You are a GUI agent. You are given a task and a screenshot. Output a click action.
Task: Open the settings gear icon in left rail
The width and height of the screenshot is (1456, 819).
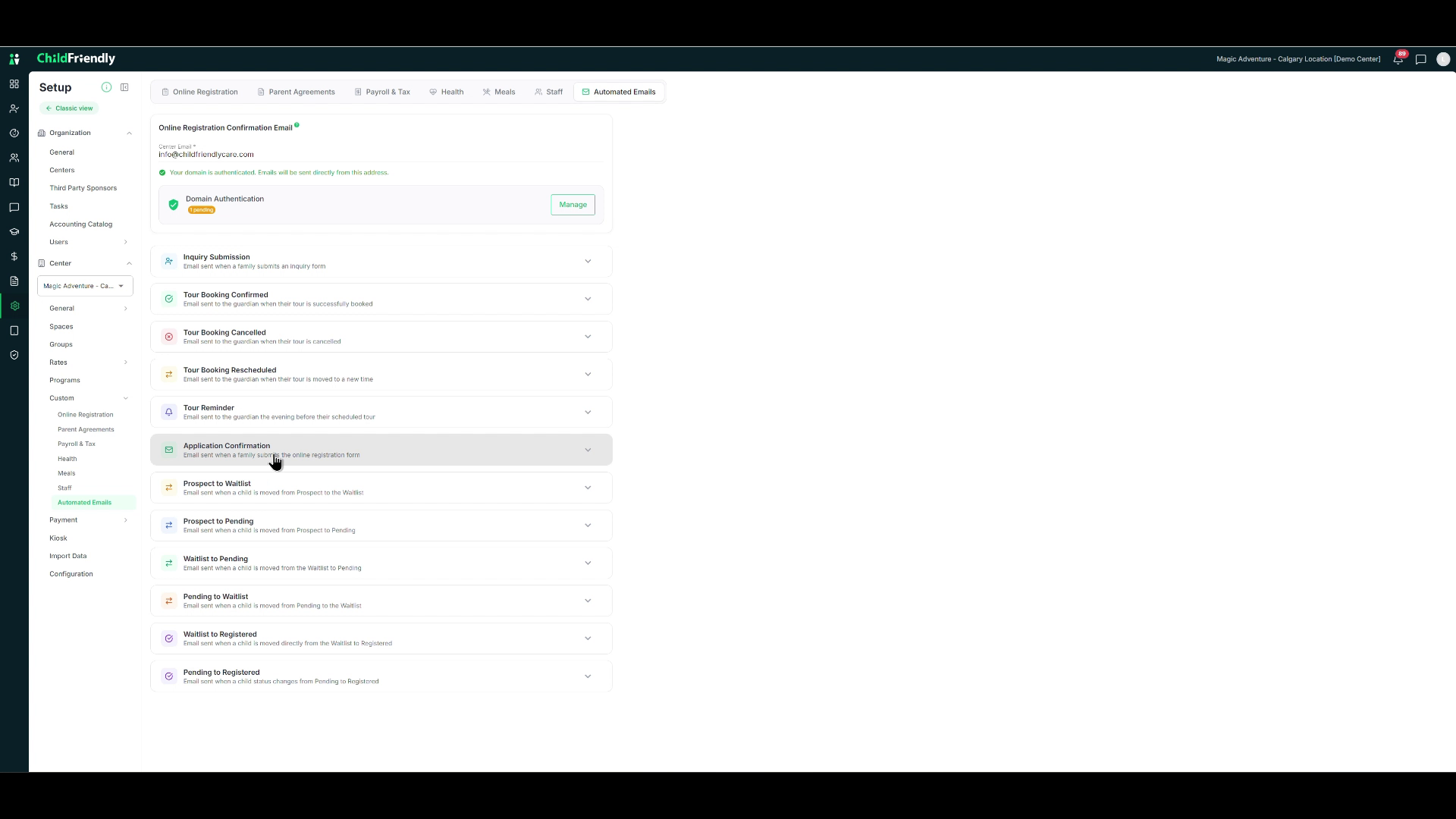click(x=14, y=306)
